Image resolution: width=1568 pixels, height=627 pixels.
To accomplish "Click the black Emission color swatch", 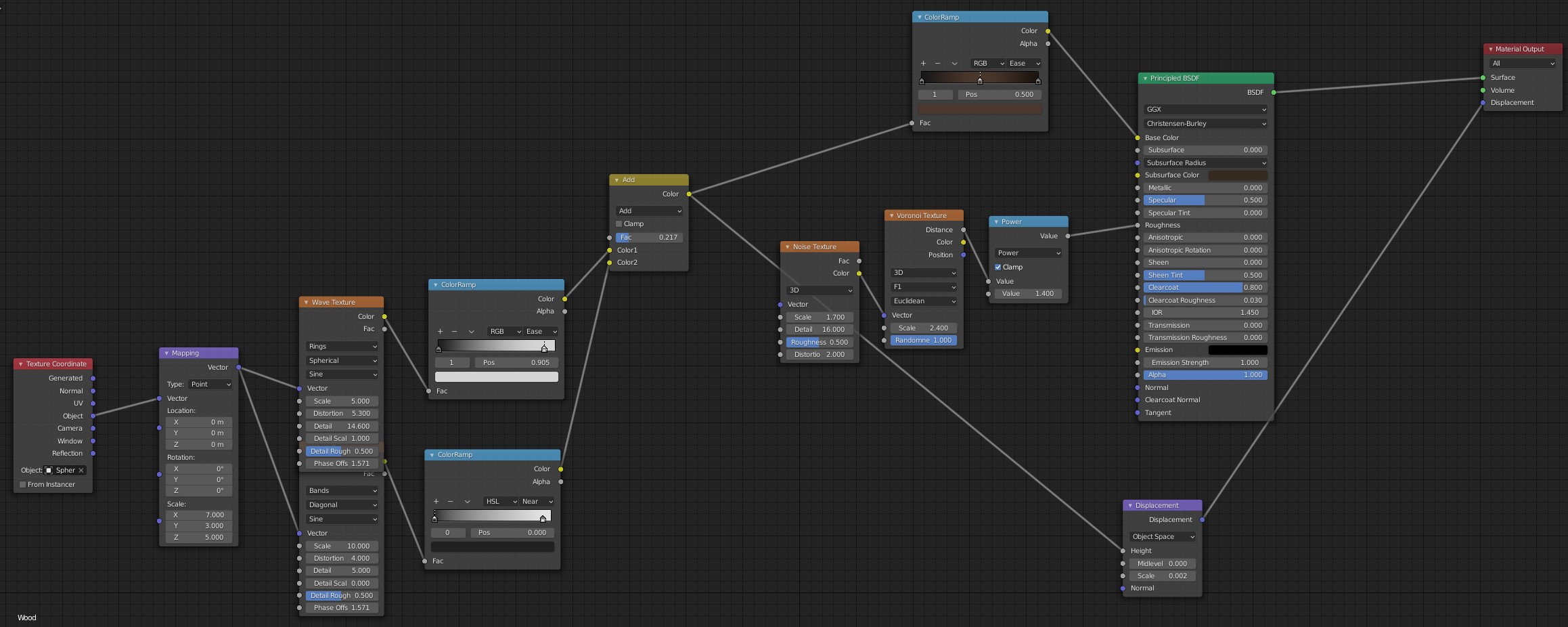I will click(1238, 349).
